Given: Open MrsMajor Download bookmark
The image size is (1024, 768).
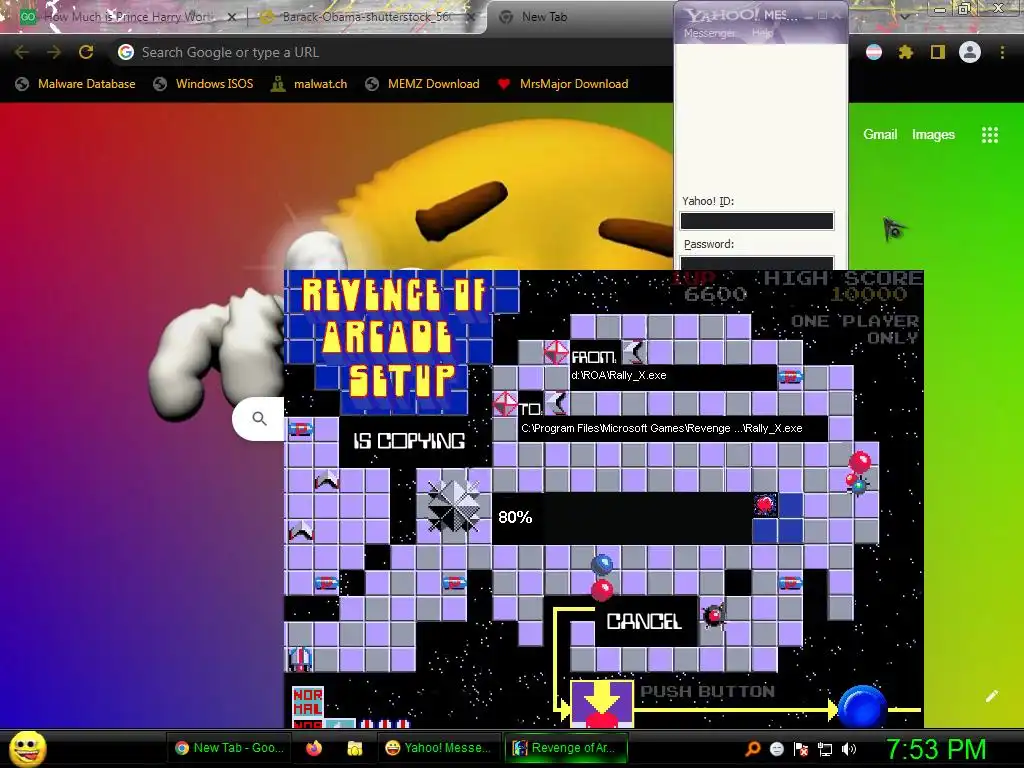Looking at the screenshot, I should tap(563, 84).
